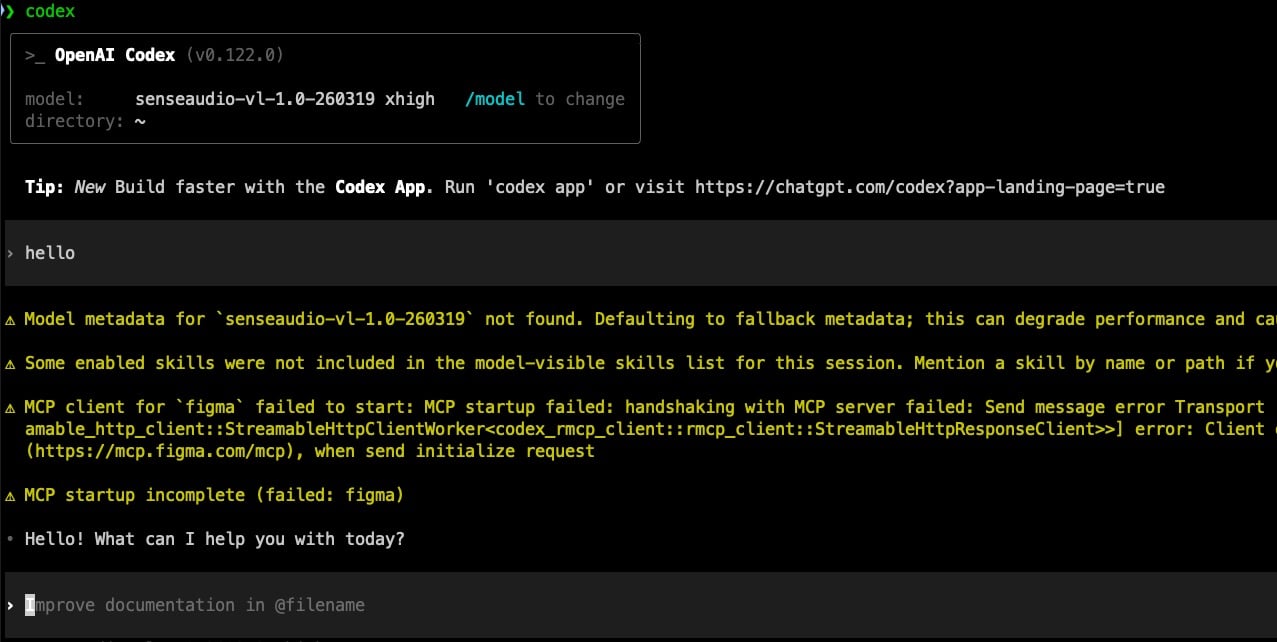Click the 'Some enabled skills were not included' warning
1277x642 pixels.
pos(650,363)
